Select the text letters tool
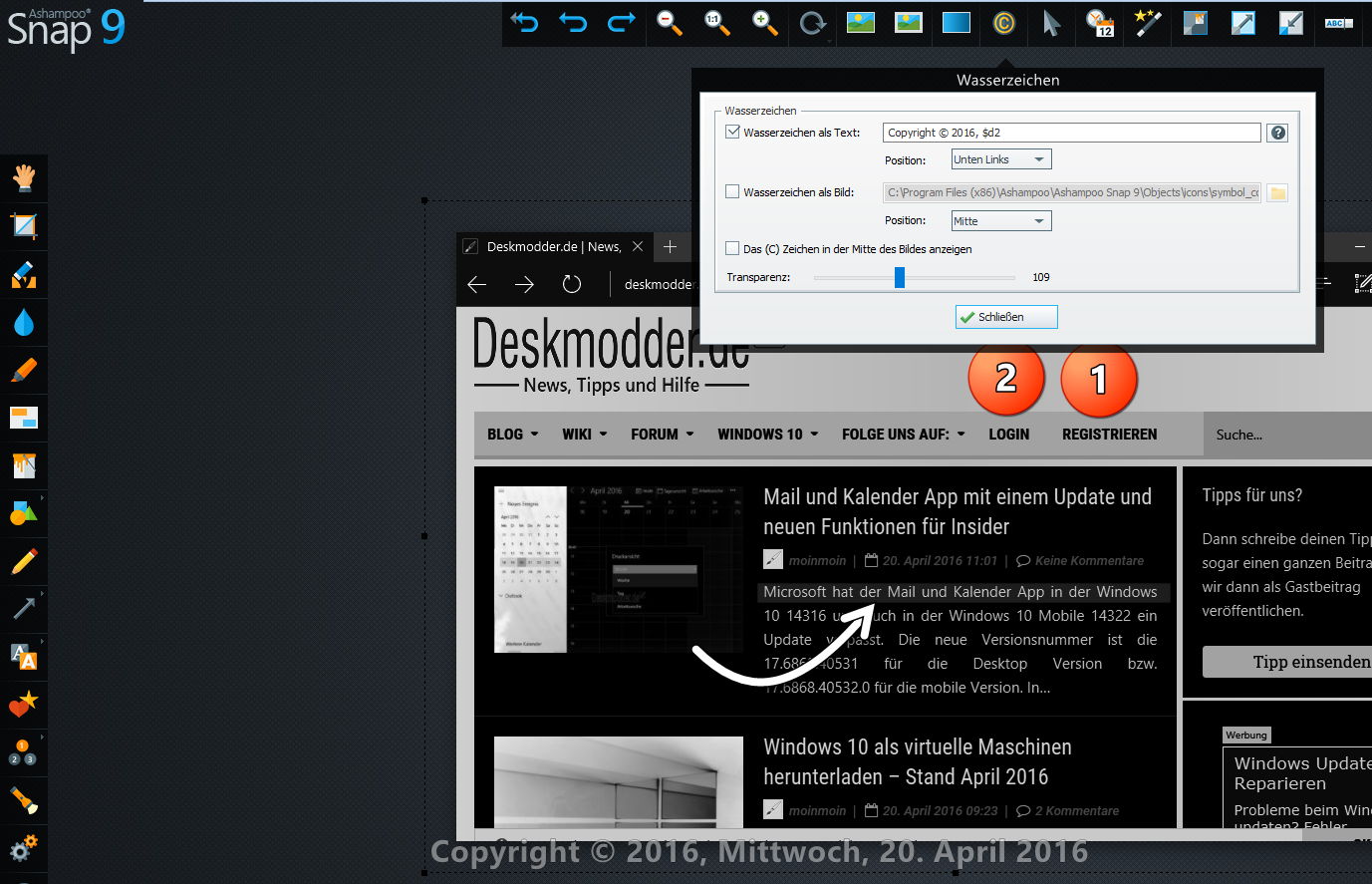 click(24, 657)
